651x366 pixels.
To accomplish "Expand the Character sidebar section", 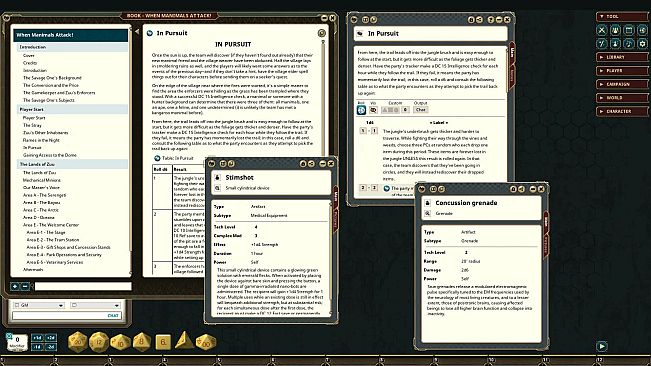I will tap(622, 112).
